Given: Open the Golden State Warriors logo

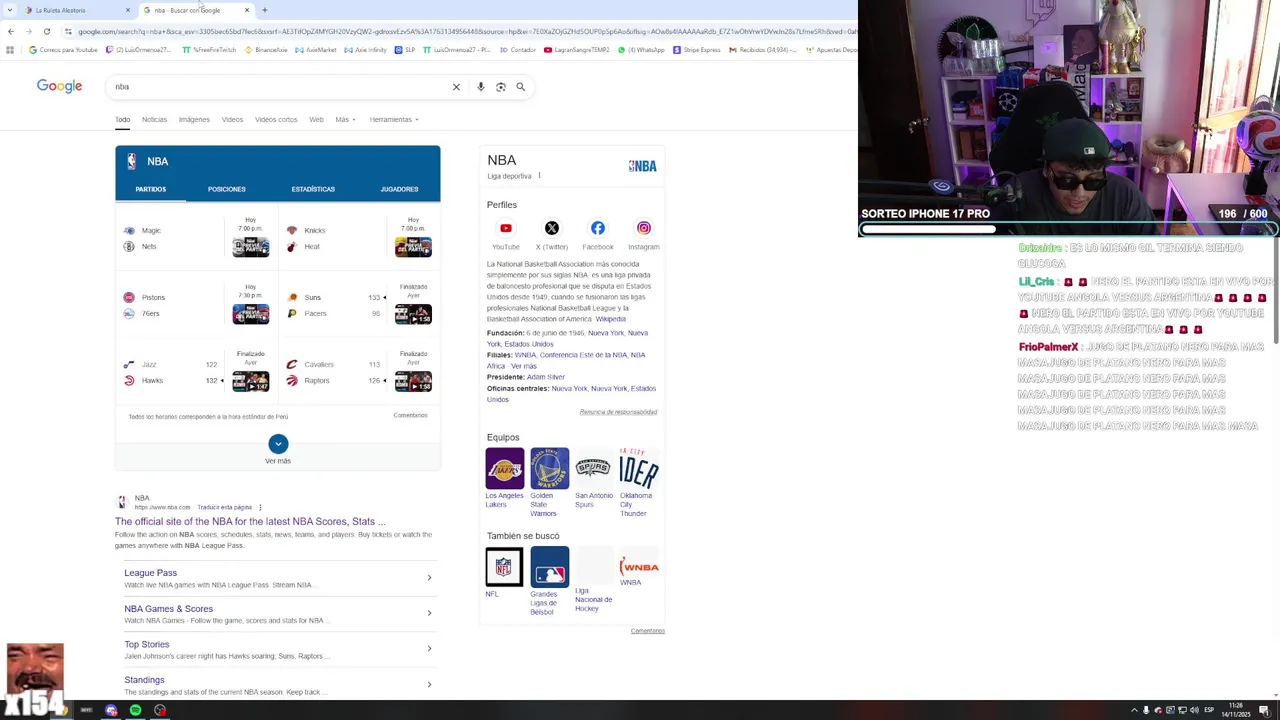Looking at the screenshot, I should click(x=549, y=468).
